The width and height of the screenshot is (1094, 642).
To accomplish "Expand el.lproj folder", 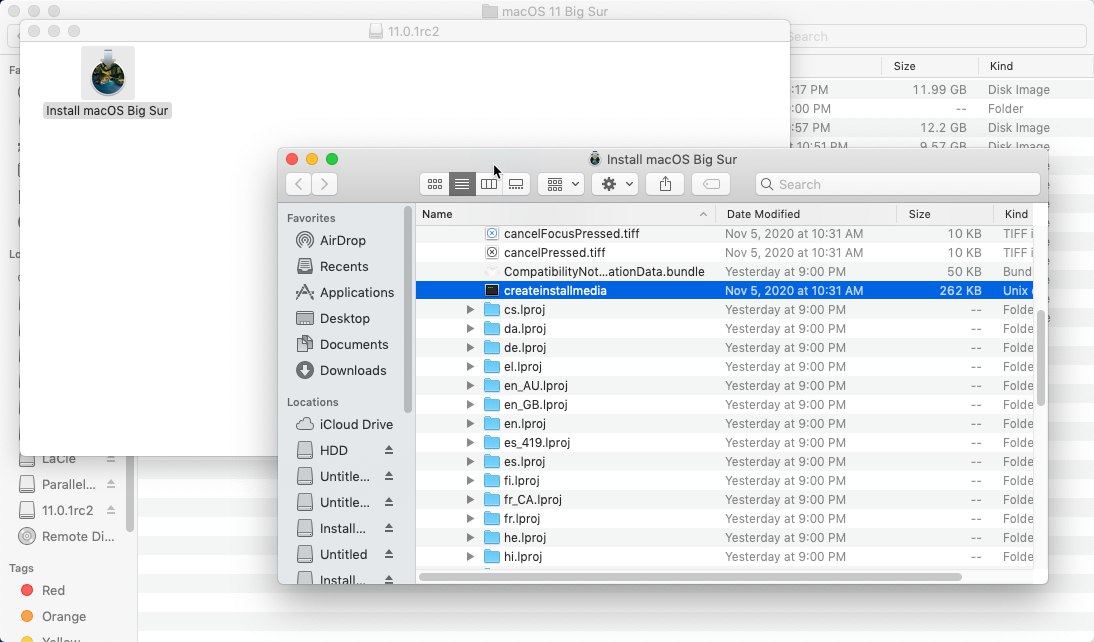I will [470, 366].
